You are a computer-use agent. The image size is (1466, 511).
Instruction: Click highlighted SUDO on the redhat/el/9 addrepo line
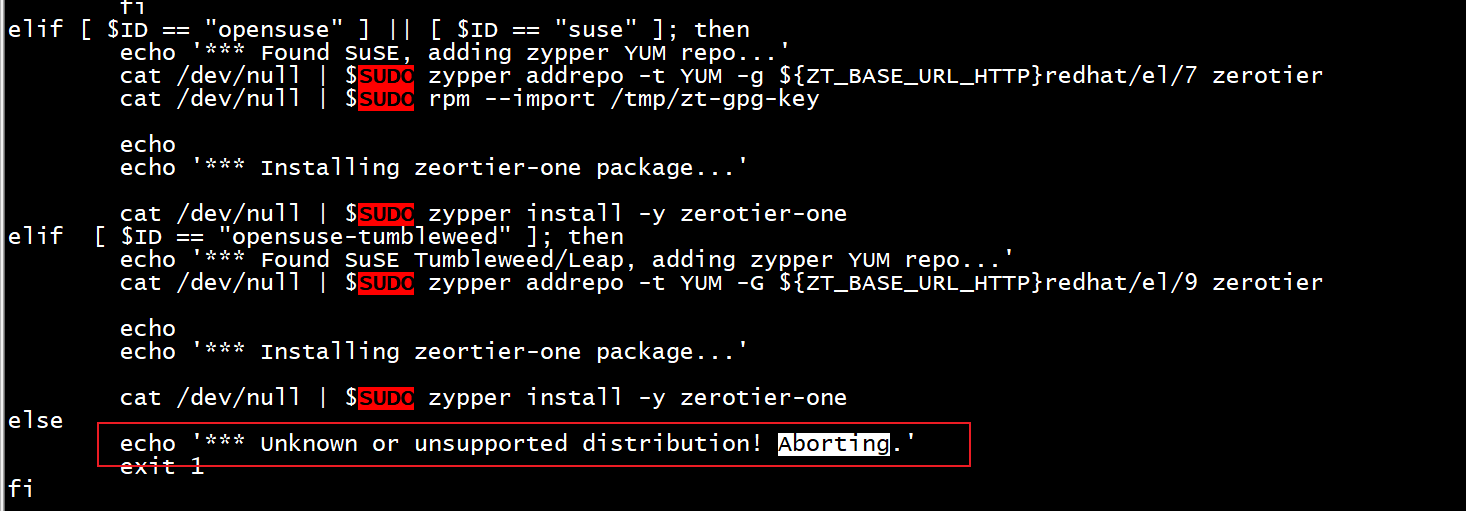pos(386,283)
